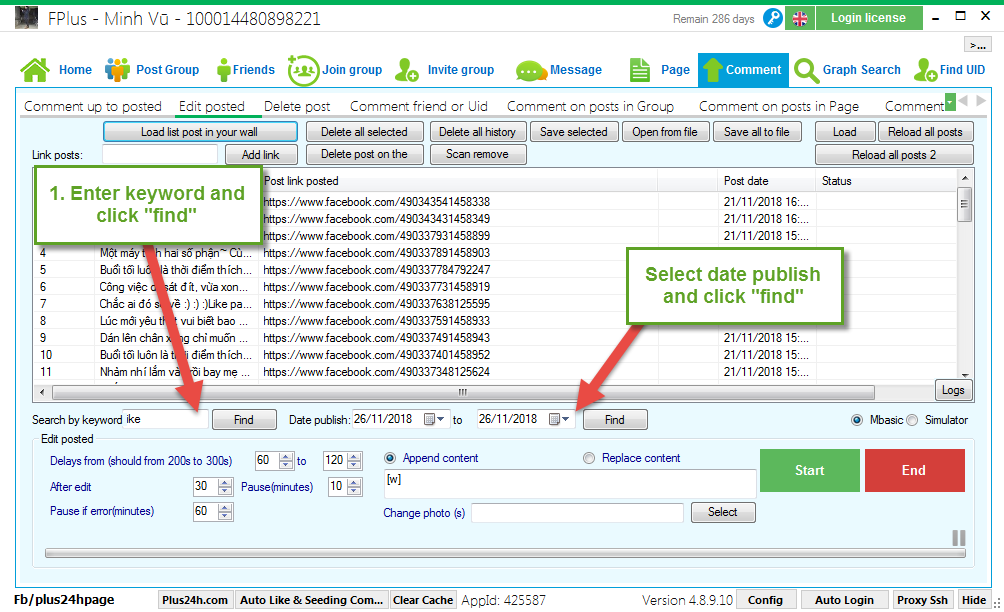Click the FPlus app icon in title bar

click(x=26, y=18)
